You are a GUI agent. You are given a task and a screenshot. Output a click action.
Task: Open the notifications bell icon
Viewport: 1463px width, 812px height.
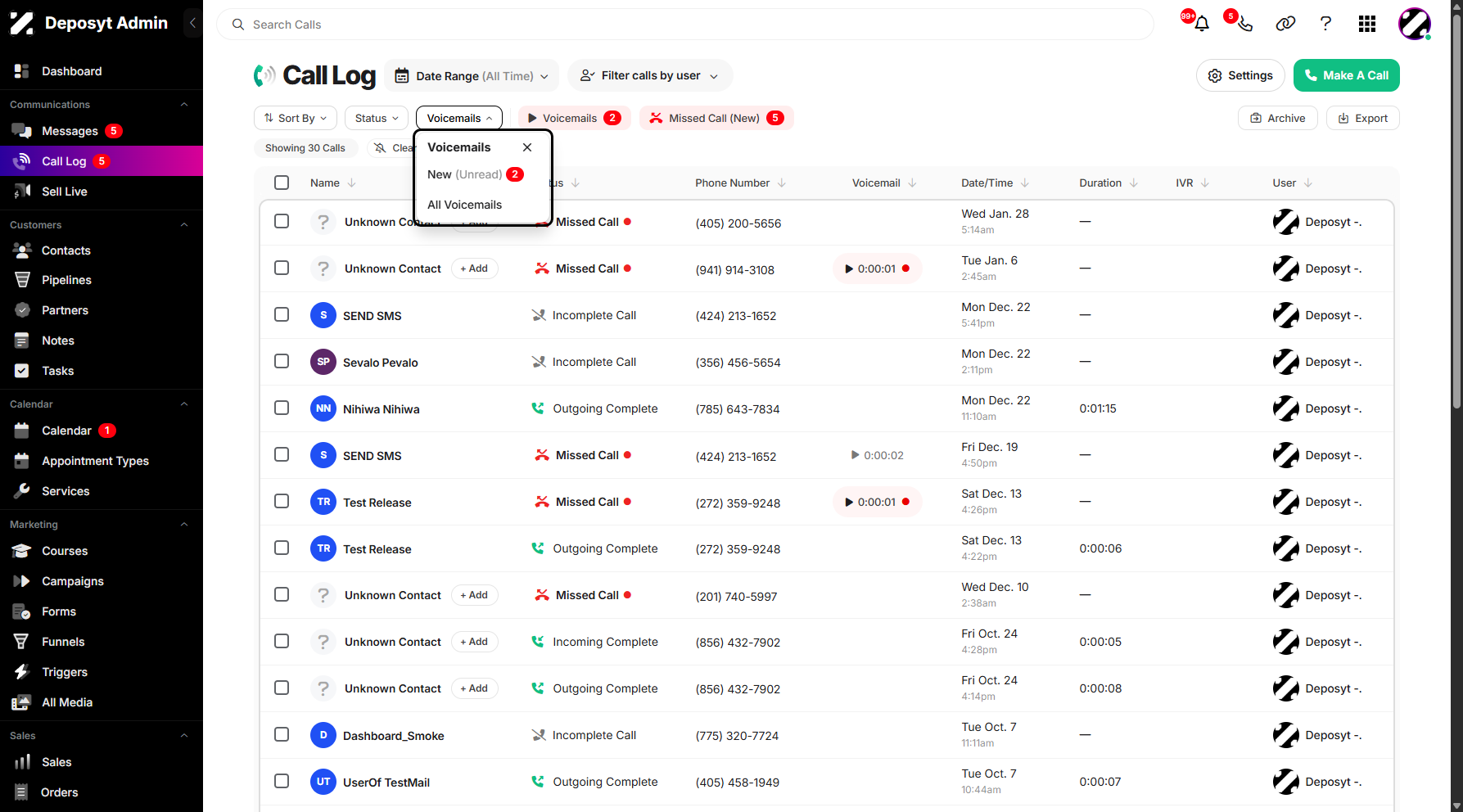click(1201, 24)
